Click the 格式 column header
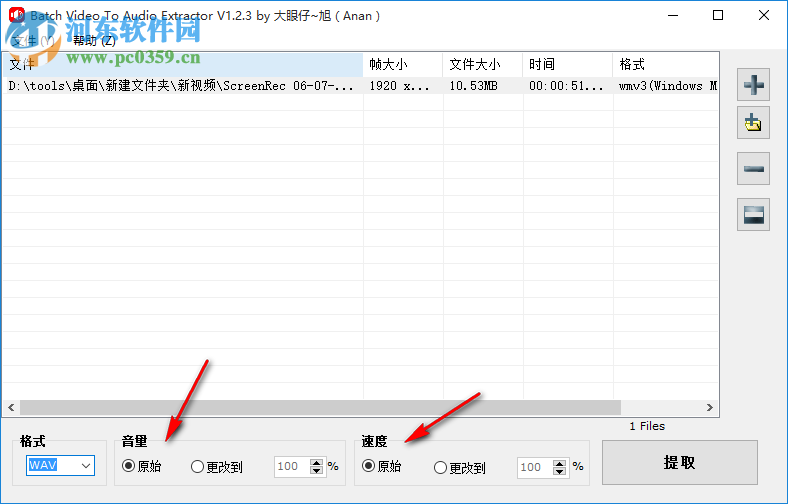Image resolution: width=788 pixels, height=504 pixels. (666, 64)
